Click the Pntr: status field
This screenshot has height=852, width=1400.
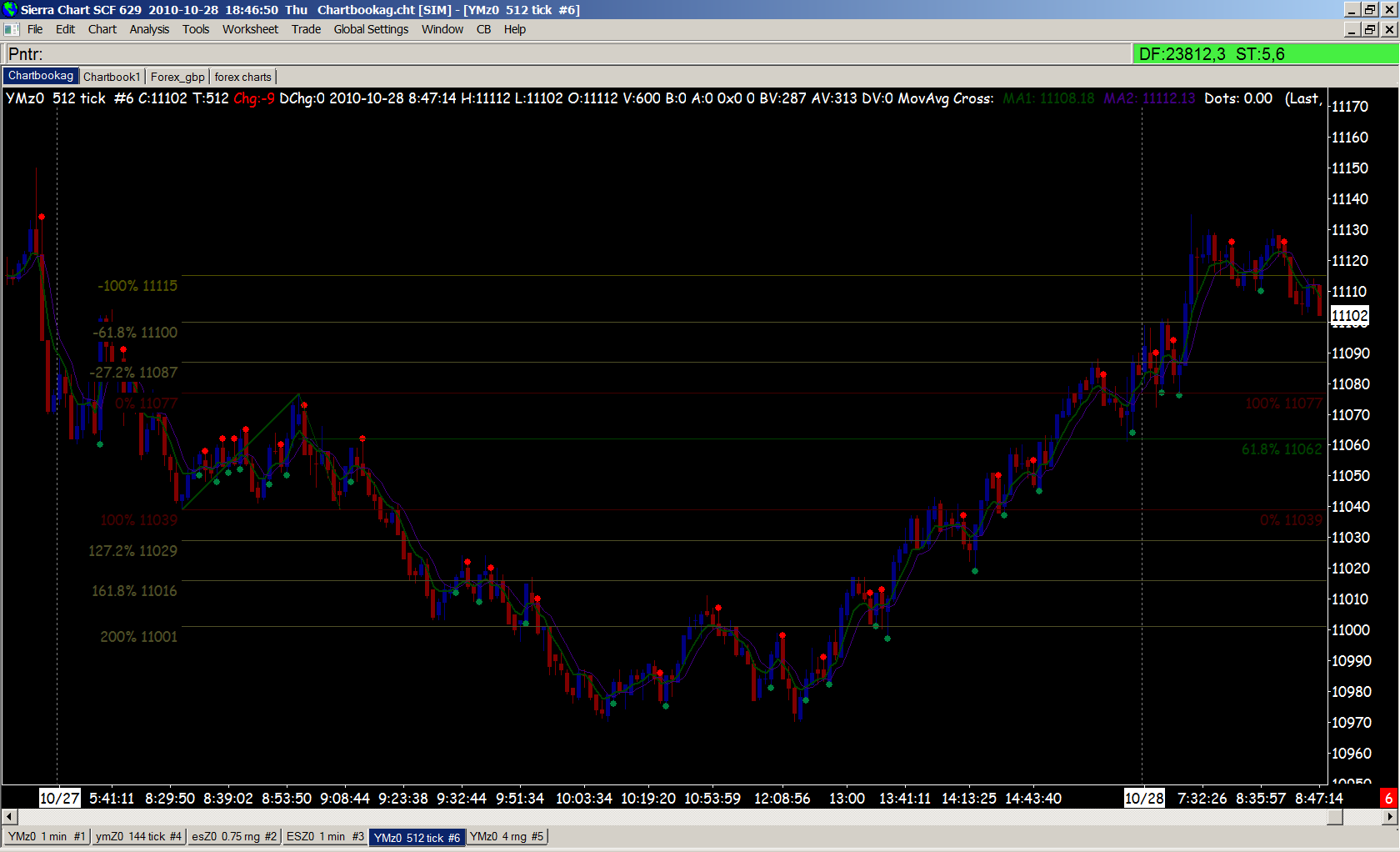point(567,54)
